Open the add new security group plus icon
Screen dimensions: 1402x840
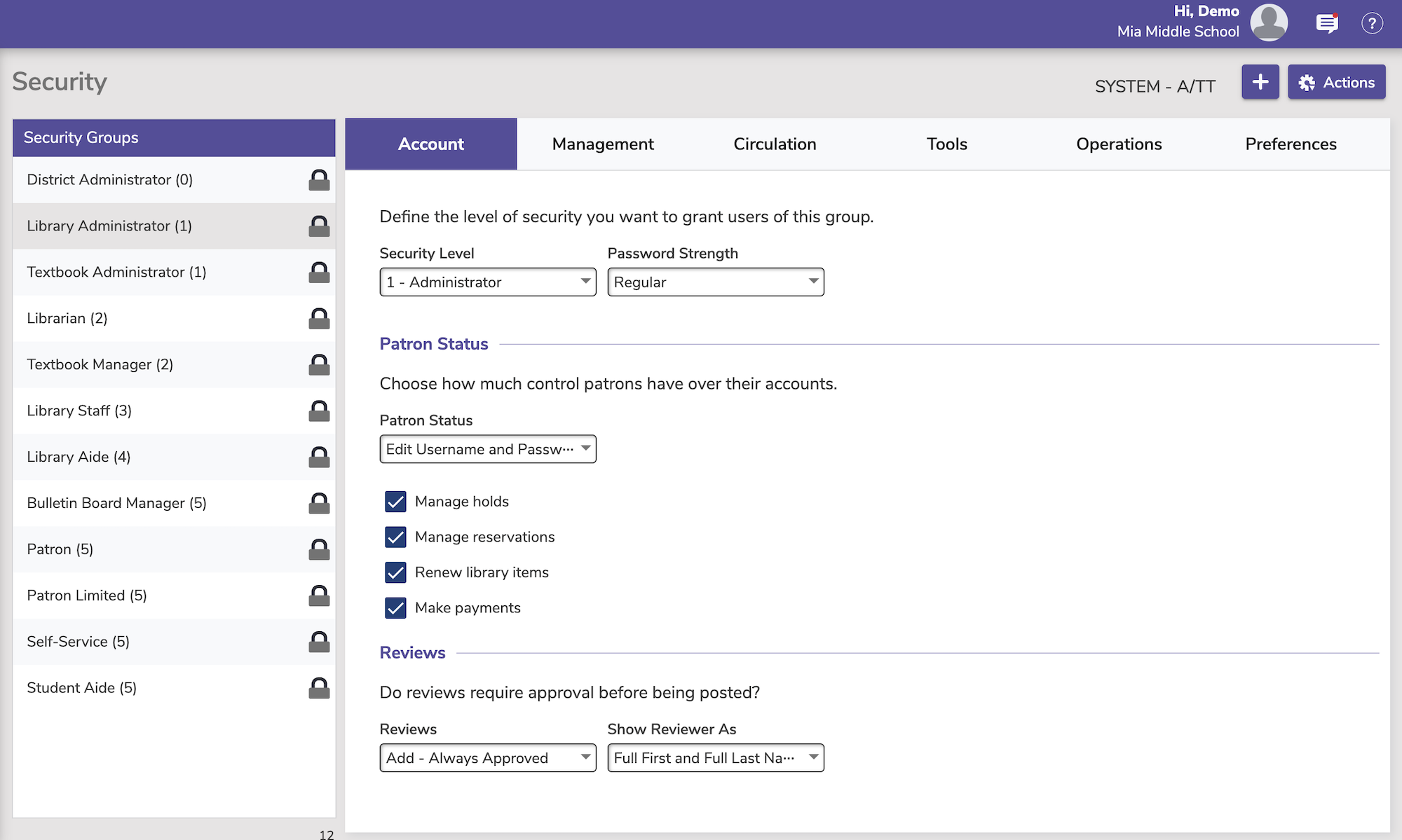coord(1260,81)
